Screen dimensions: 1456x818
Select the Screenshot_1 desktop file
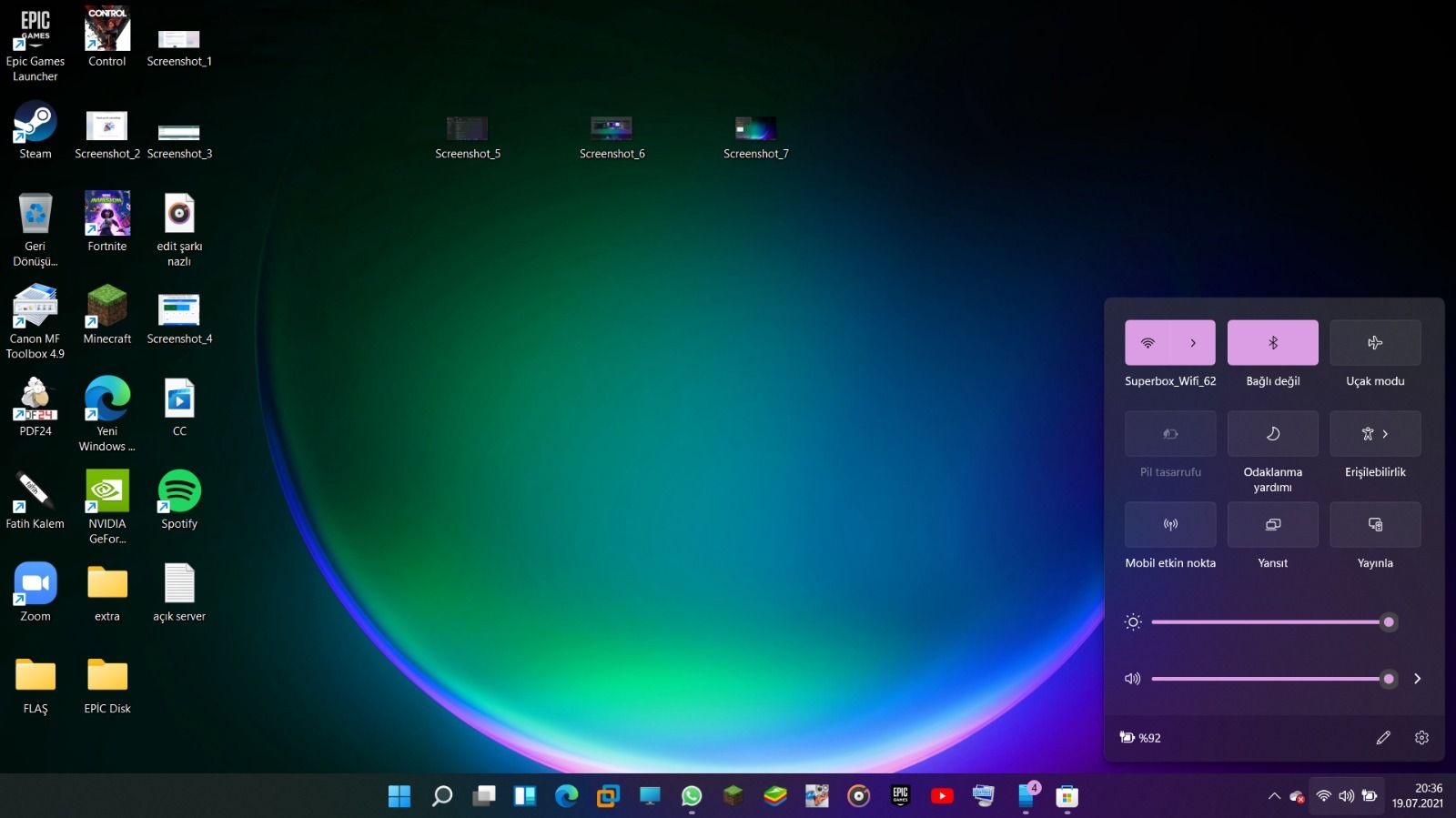point(179,47)
